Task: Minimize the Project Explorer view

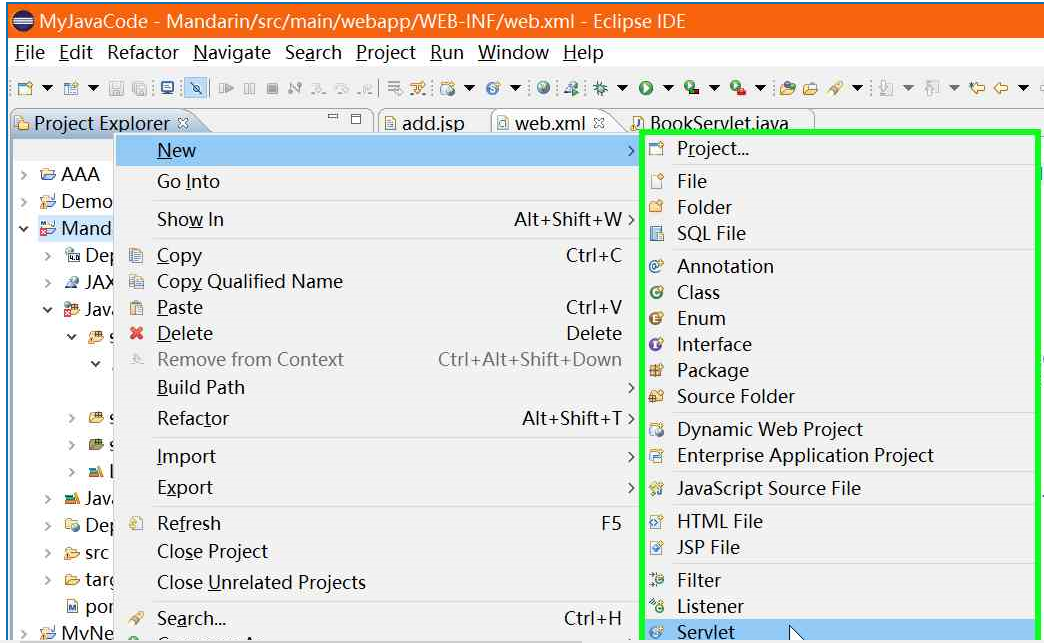Action: [333, 117]
